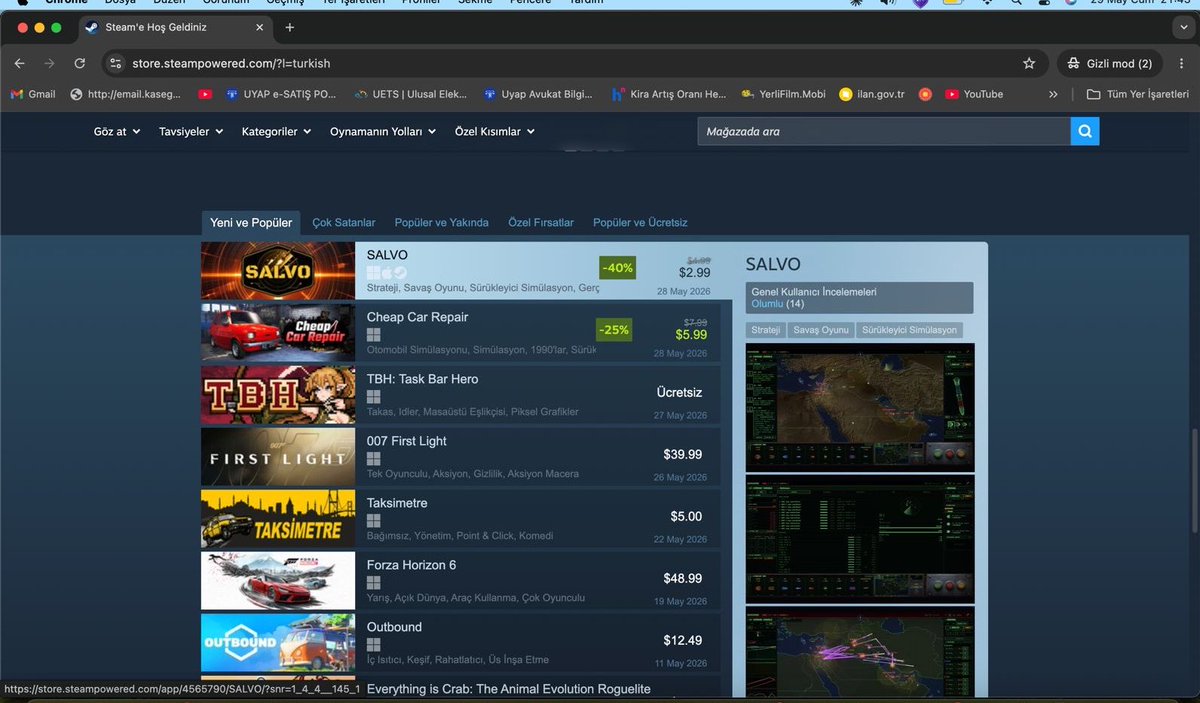Open Tüm Yer İşaretleri folder
The image size is (1200, 703).
coord(1138,94)
